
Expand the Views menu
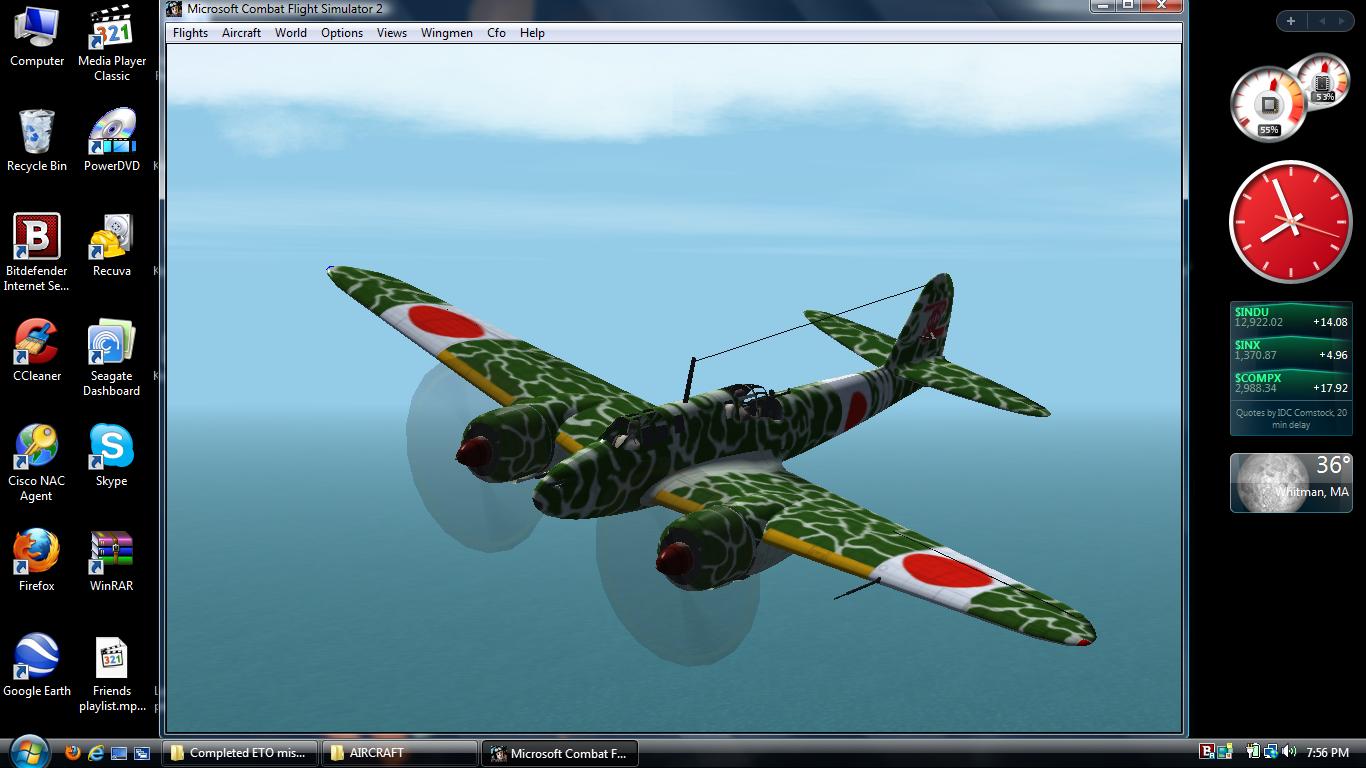pos(391,33)
